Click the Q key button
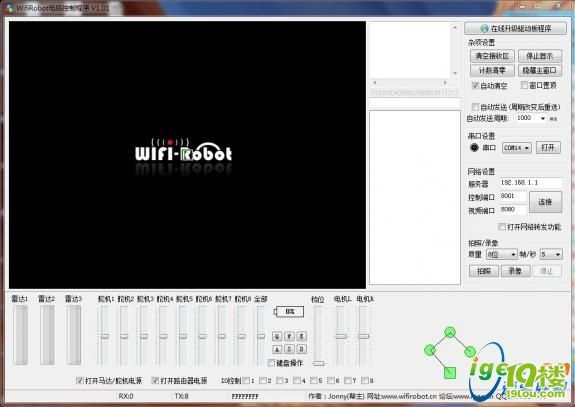Image resolution: width=575 pixels, height=407 pixels. click(277, 336)
